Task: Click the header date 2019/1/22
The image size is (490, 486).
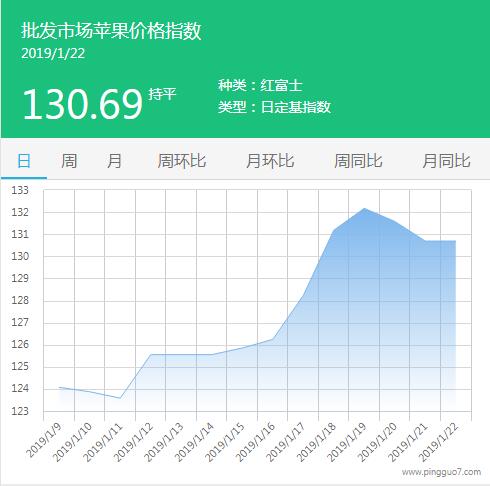Action: point(53,53)
